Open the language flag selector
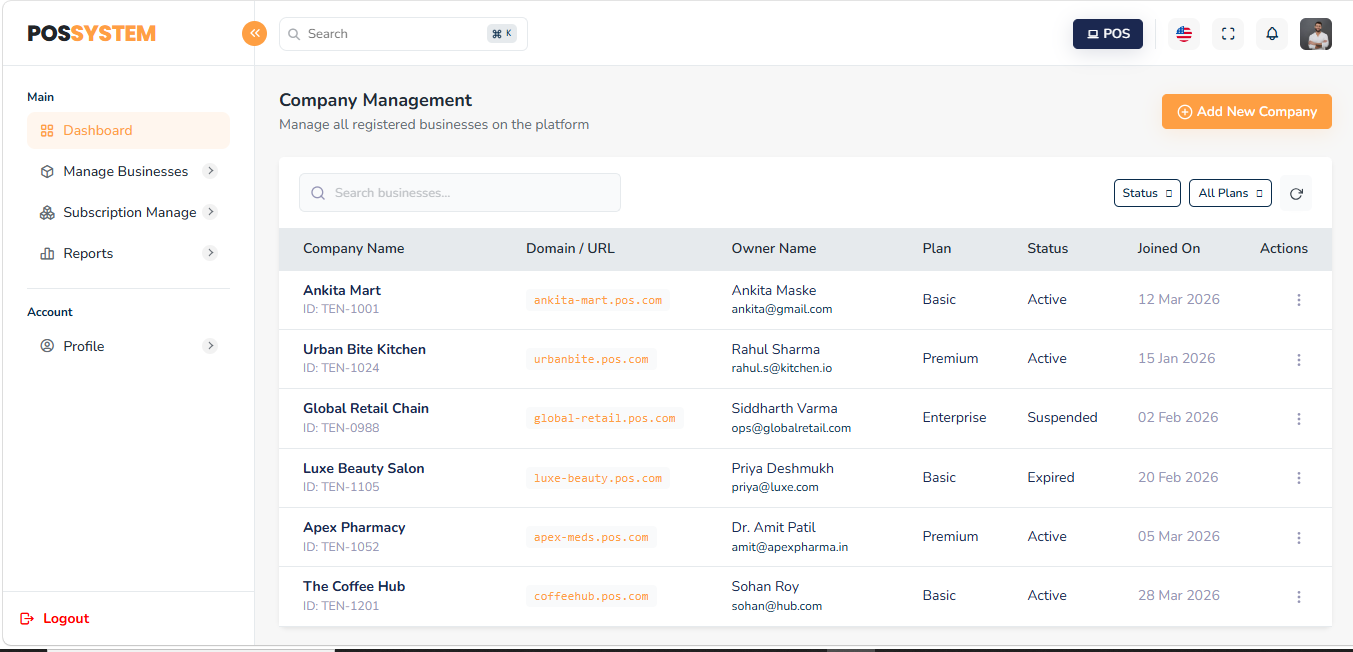This screenshot has height=652, width=1353. coord(1184,34)
